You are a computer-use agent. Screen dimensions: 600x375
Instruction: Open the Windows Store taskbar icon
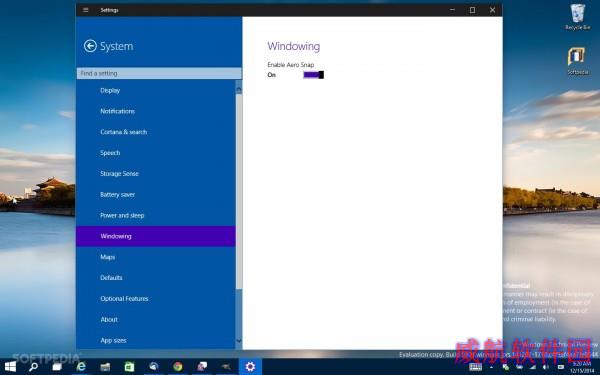tap(129, 367)
